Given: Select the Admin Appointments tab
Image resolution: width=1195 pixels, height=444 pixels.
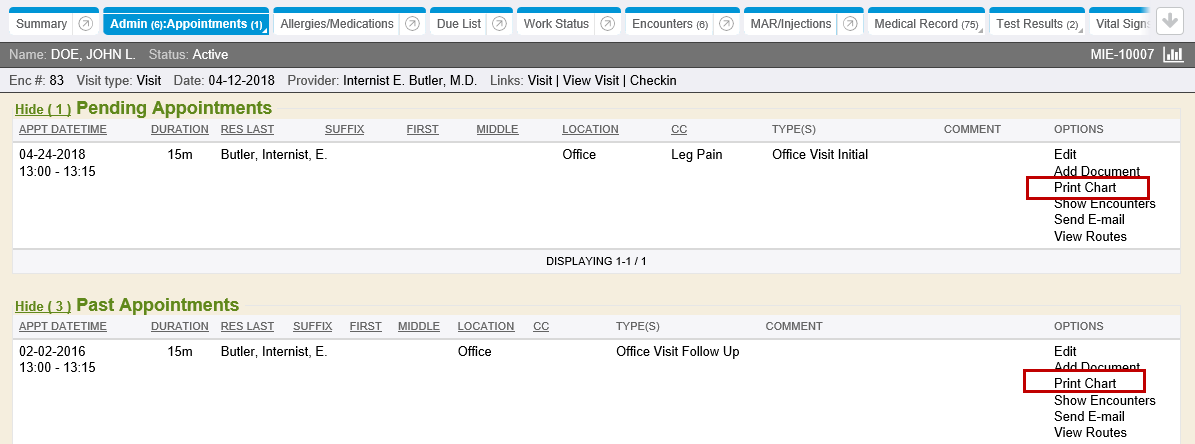Looking at the screenshot, I should pyautogui.click(x=185, y=24).
